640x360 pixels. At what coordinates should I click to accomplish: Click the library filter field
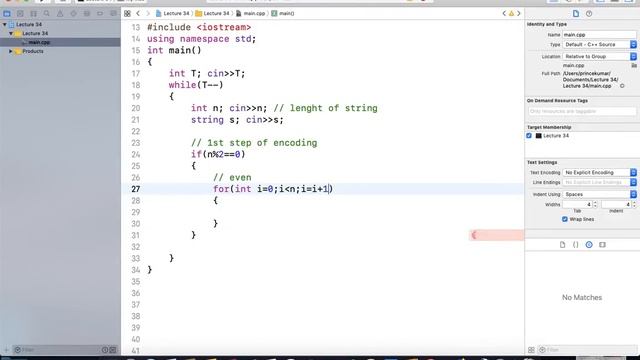[x=588, y=350]
